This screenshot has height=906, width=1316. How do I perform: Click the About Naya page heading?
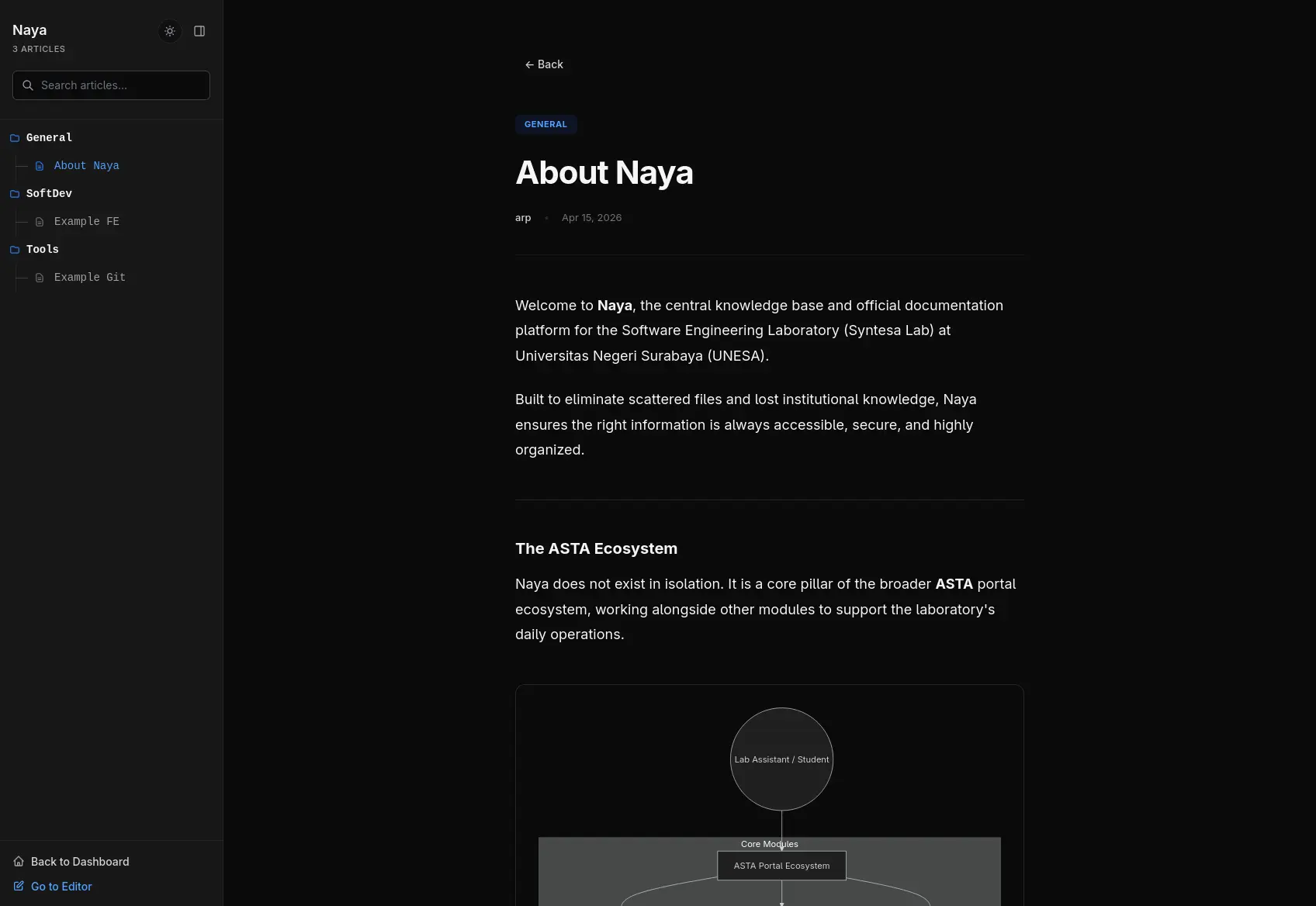tap(604, 172)
